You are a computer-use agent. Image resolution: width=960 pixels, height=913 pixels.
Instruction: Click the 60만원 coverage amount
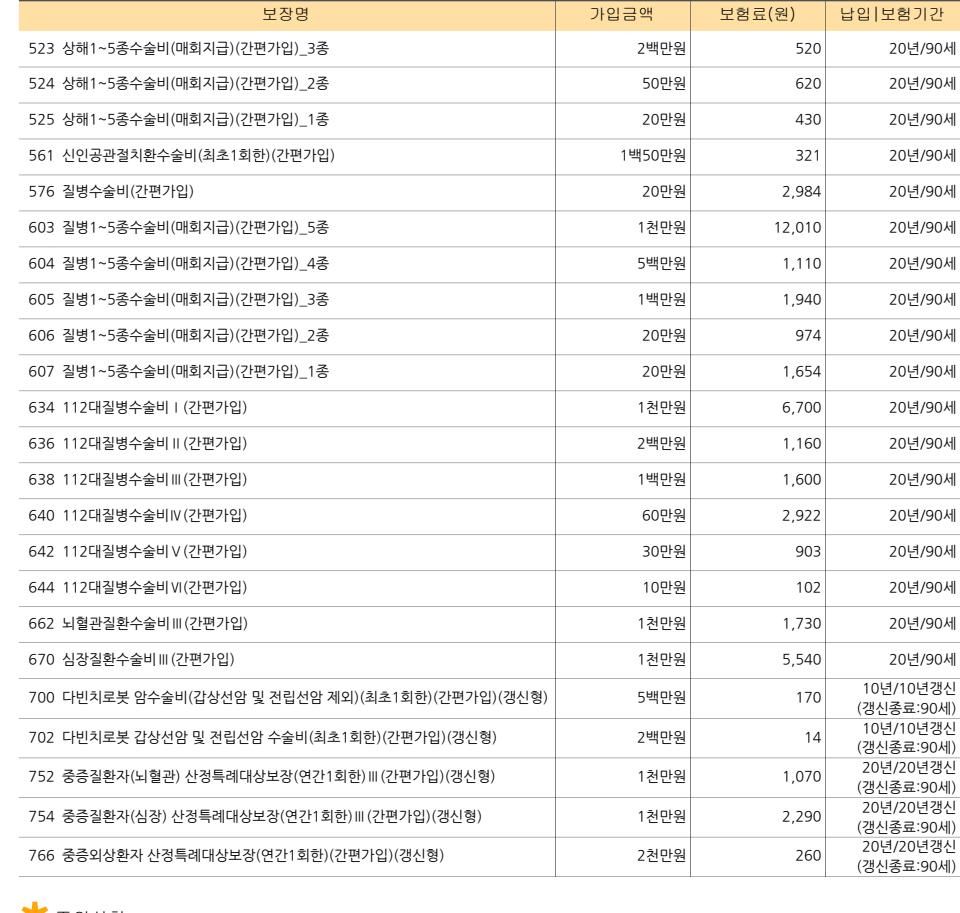(x=664, y=516)
